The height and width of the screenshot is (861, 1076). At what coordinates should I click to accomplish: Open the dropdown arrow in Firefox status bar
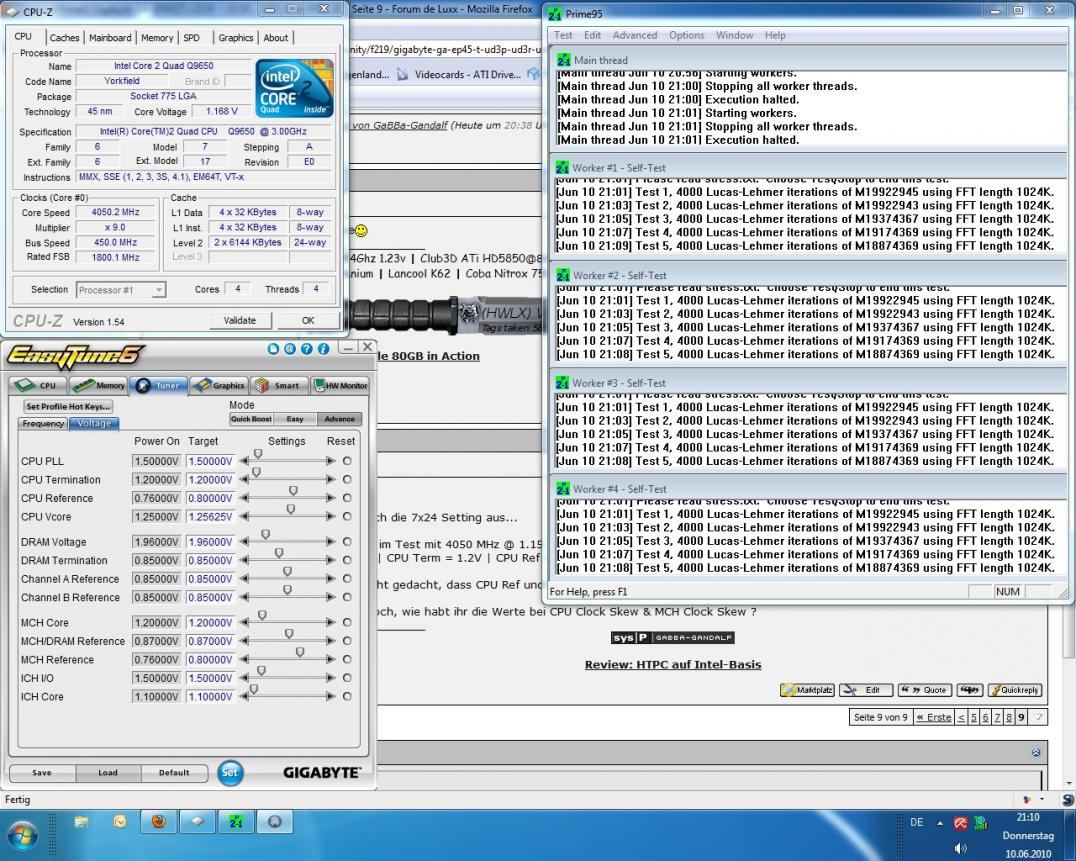pyautogui.click(x=1042, y=800)
